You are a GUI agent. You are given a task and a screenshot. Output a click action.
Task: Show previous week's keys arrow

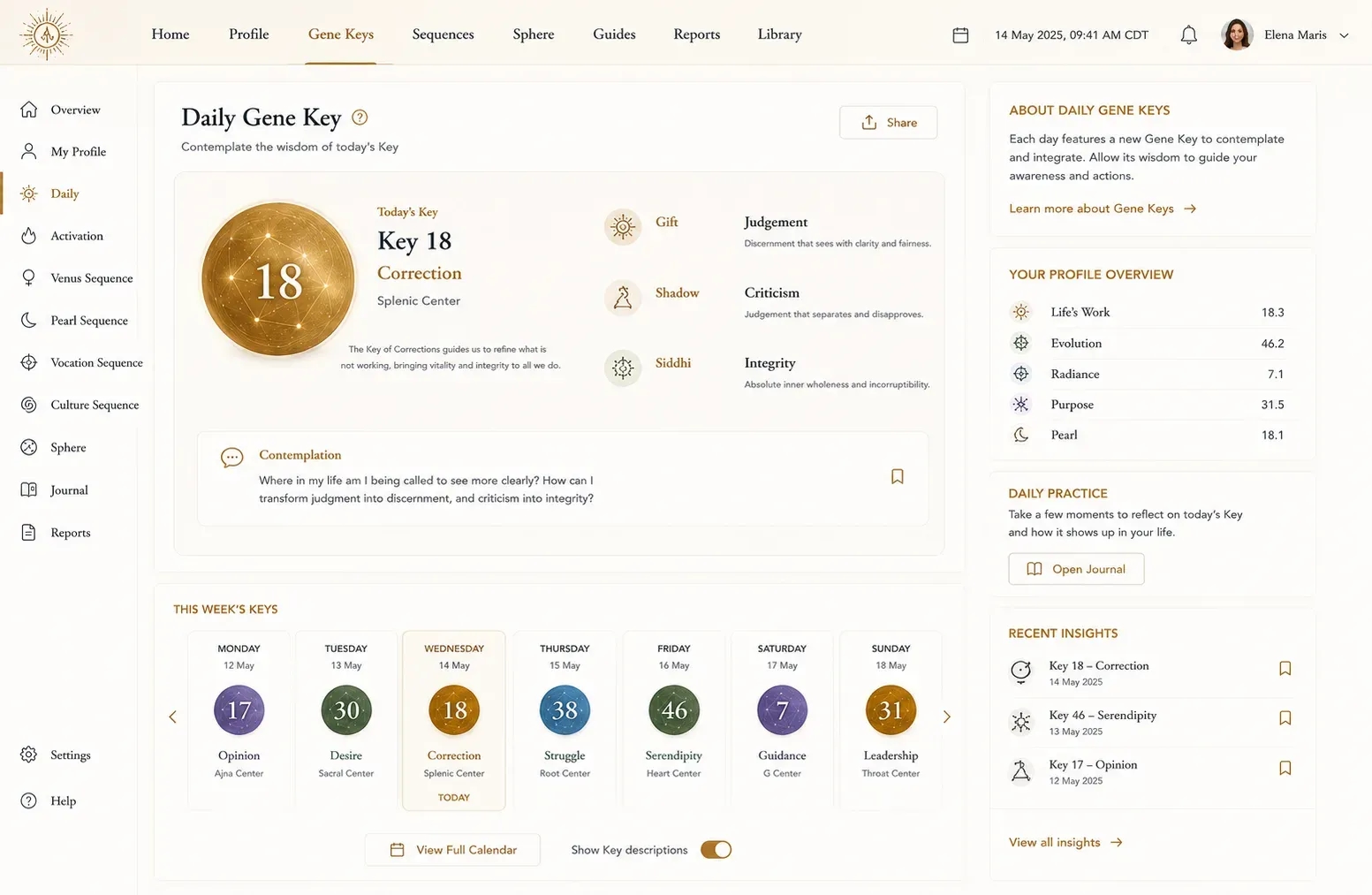click(172, 717)
